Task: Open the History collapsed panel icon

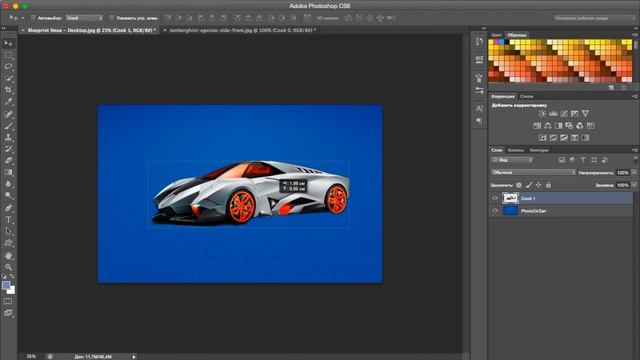Action: [x=479, y=42]
